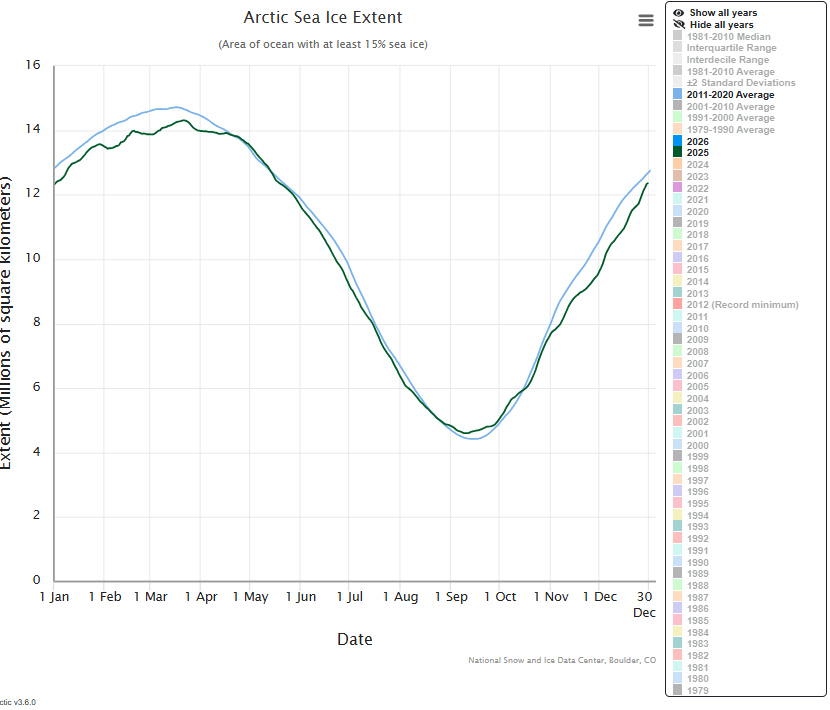The image size is (830, 710).
Task: Enable the 1979 series in legend
Action: pyautogui.click(x=697, y=690)
